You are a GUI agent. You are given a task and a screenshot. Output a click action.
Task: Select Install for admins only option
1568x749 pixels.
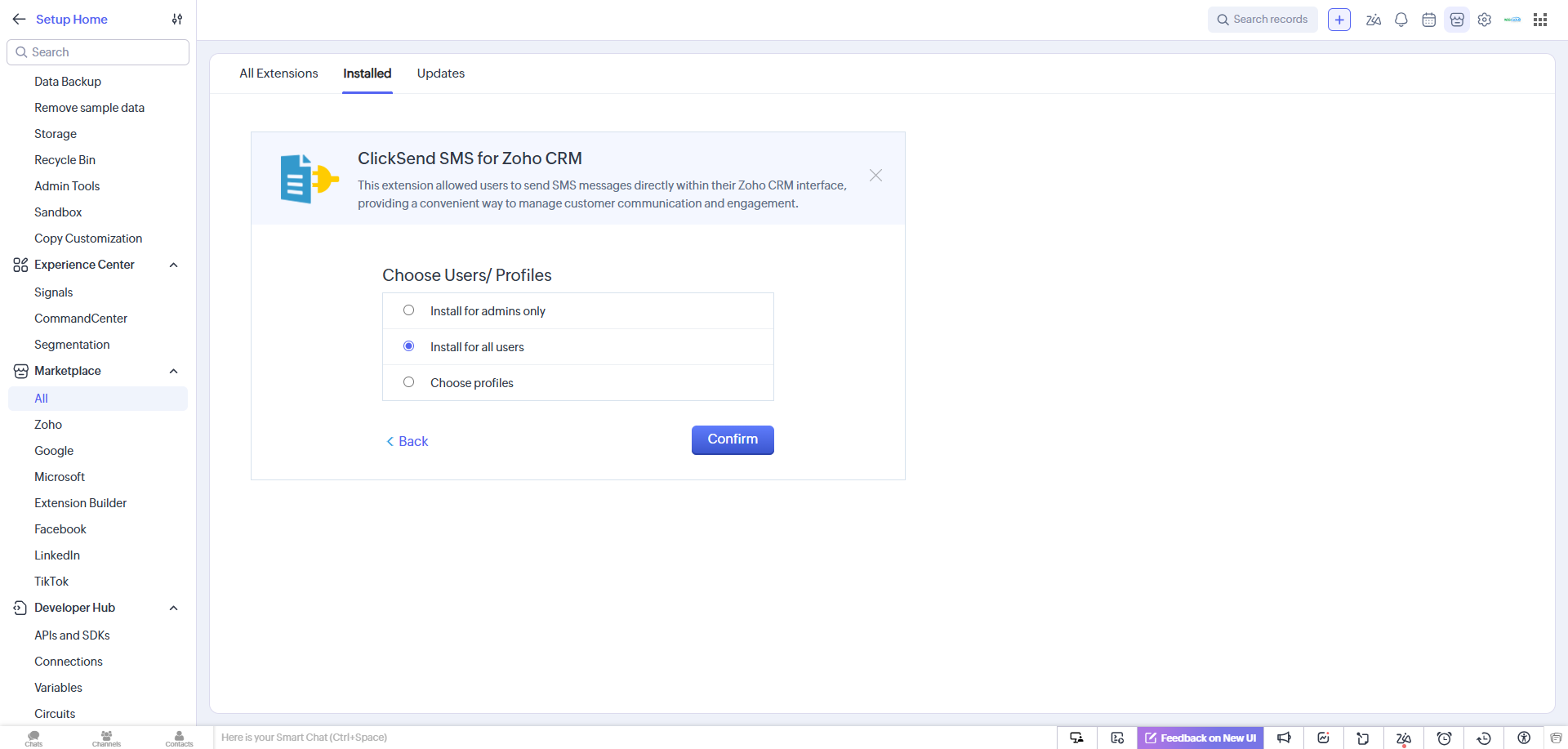click(x=408, y=310)
